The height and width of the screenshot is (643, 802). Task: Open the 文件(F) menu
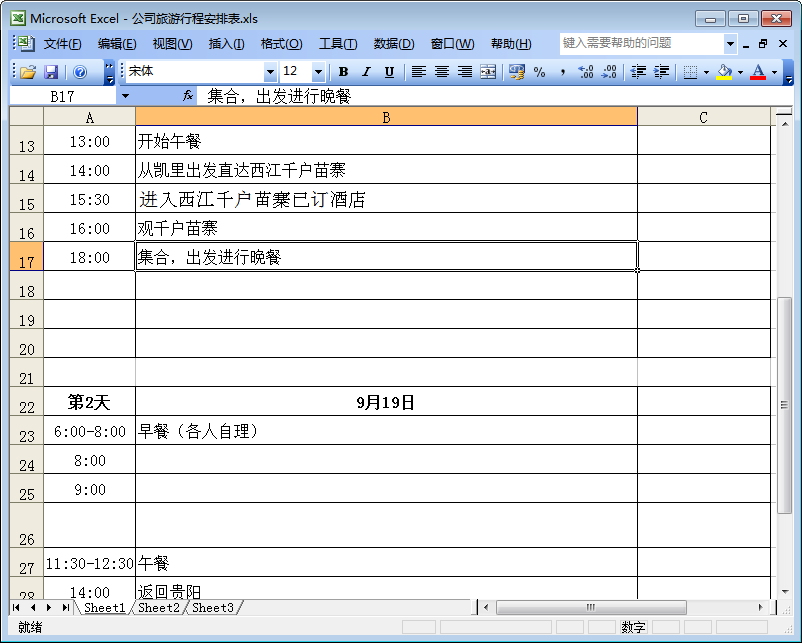pyautogui.click(x=62, y=44)
